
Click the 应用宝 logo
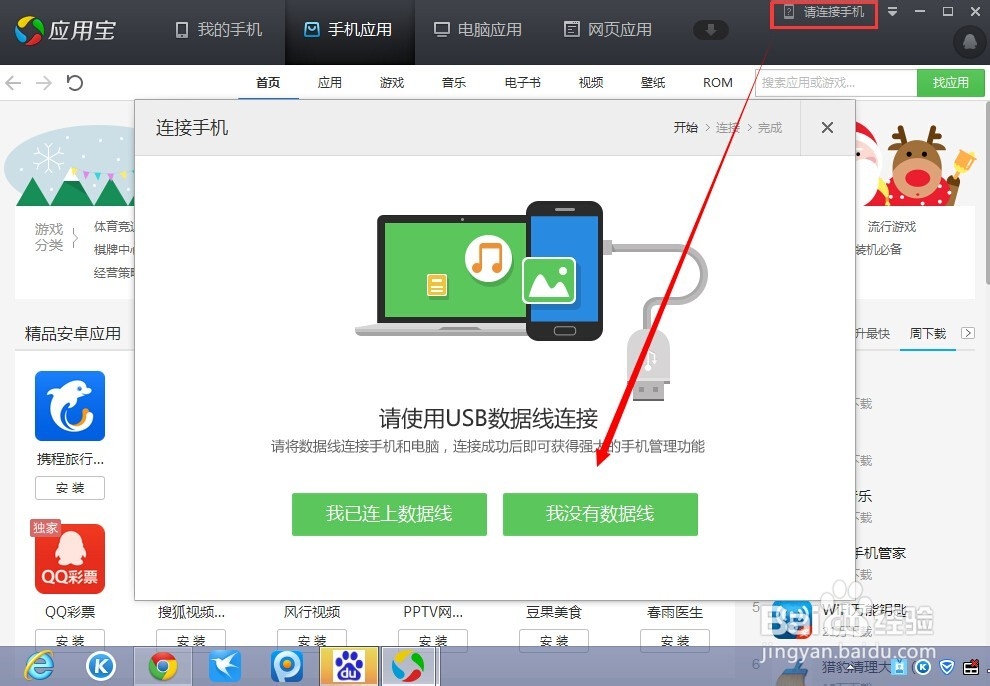[66, 30]
